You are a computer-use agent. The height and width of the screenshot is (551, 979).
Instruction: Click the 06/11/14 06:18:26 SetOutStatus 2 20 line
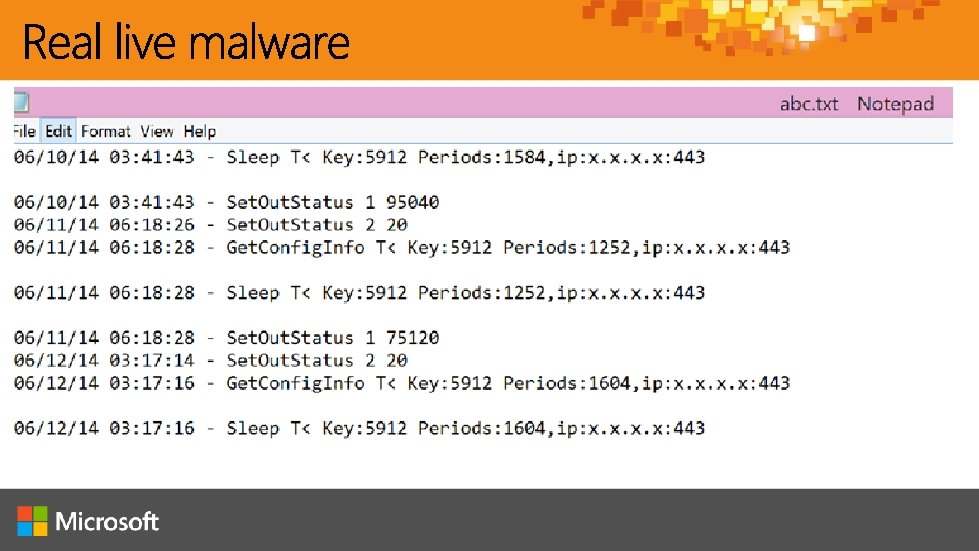[211, 225]
